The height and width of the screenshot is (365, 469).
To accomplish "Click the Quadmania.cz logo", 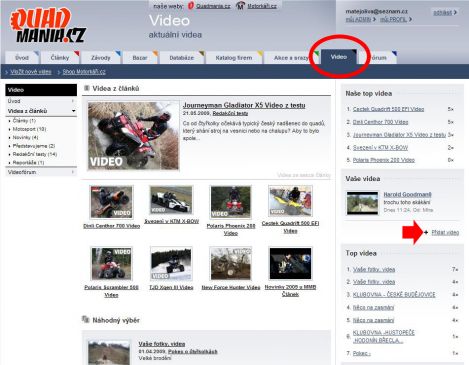I will [x=48, y=26].
